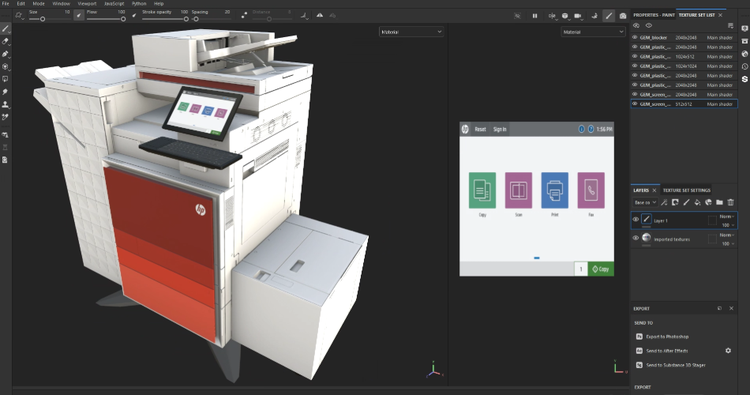
Task: Switch to the Texture Set List tab
Action: [696, 15]
